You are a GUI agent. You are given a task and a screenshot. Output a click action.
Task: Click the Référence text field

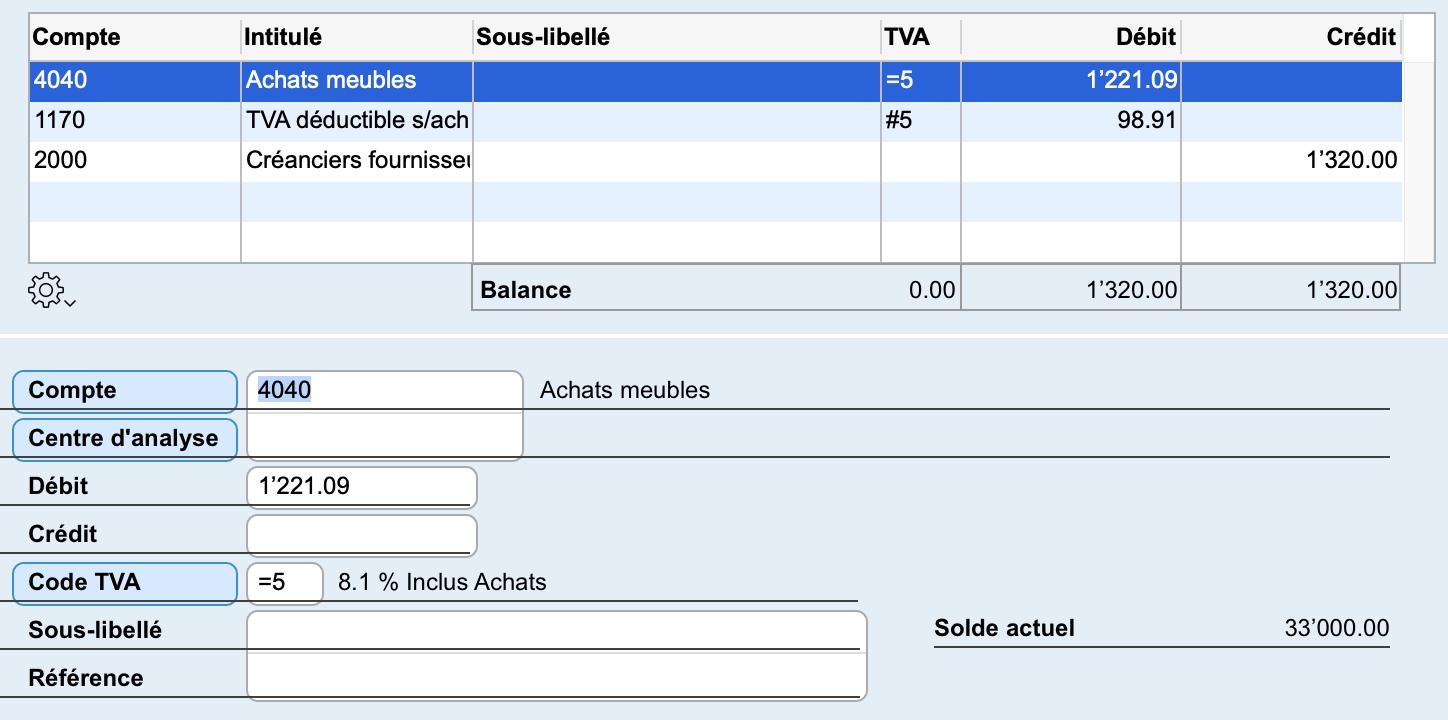point(556,678)
